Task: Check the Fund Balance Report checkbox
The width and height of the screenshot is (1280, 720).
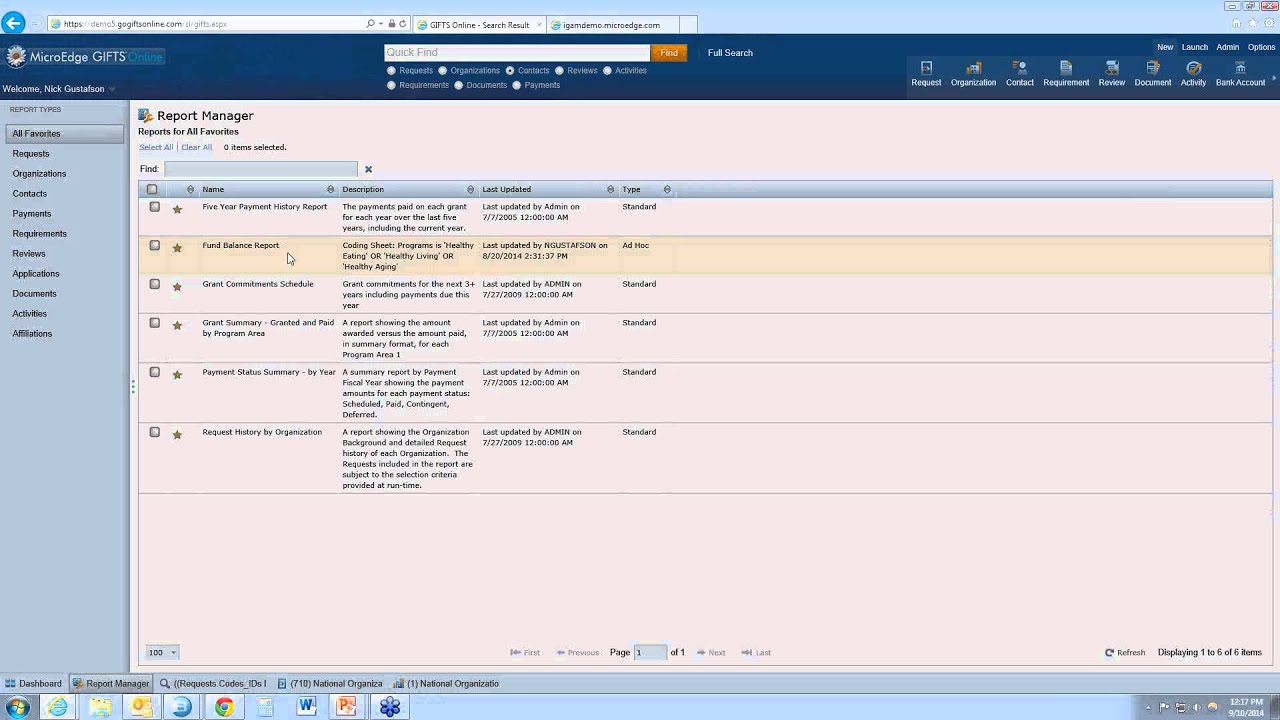Action: (154, 245)
